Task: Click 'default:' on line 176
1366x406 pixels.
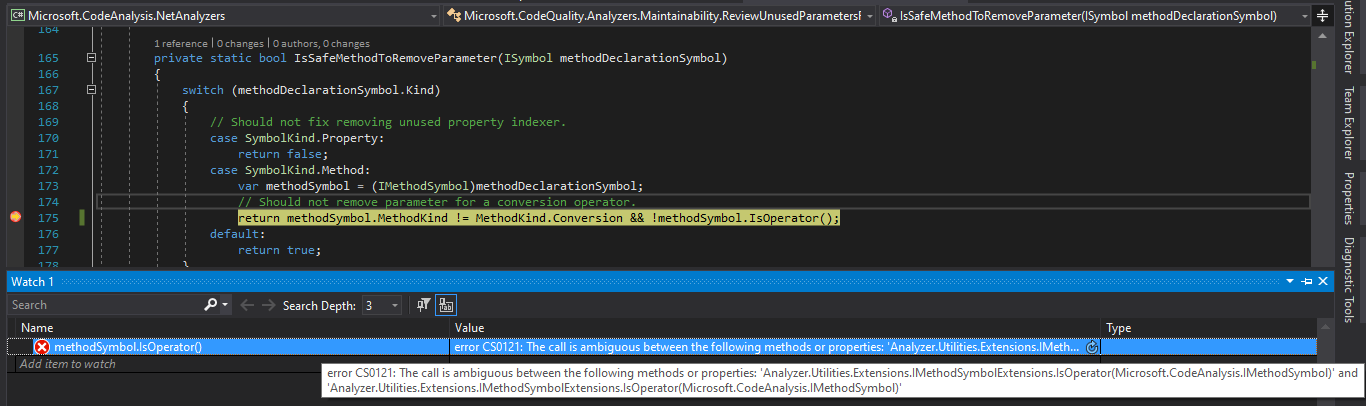Action: click(x=238, y=233)
